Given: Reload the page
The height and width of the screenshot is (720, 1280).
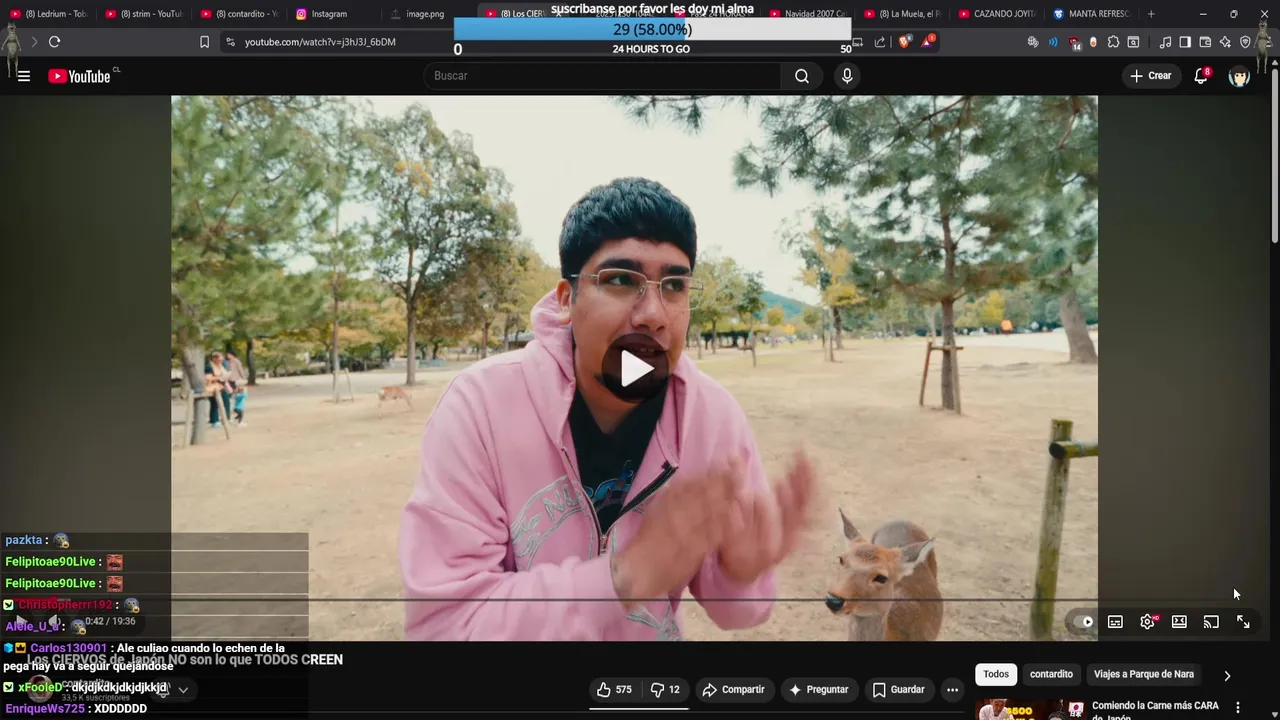Looking at the screenshot, I should click(x=54, y=42).
